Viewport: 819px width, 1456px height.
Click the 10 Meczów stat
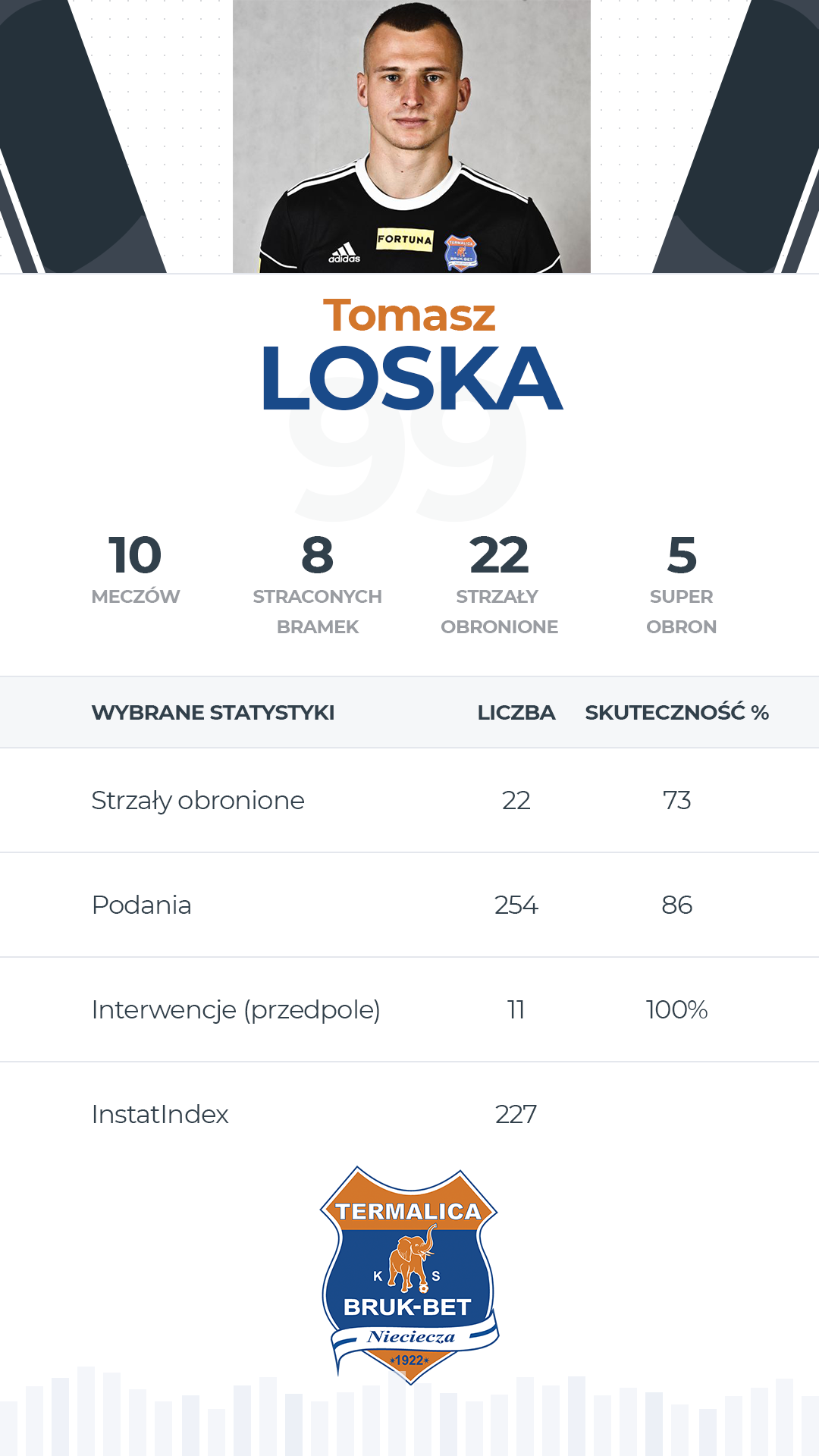click(x=136, y=570)
